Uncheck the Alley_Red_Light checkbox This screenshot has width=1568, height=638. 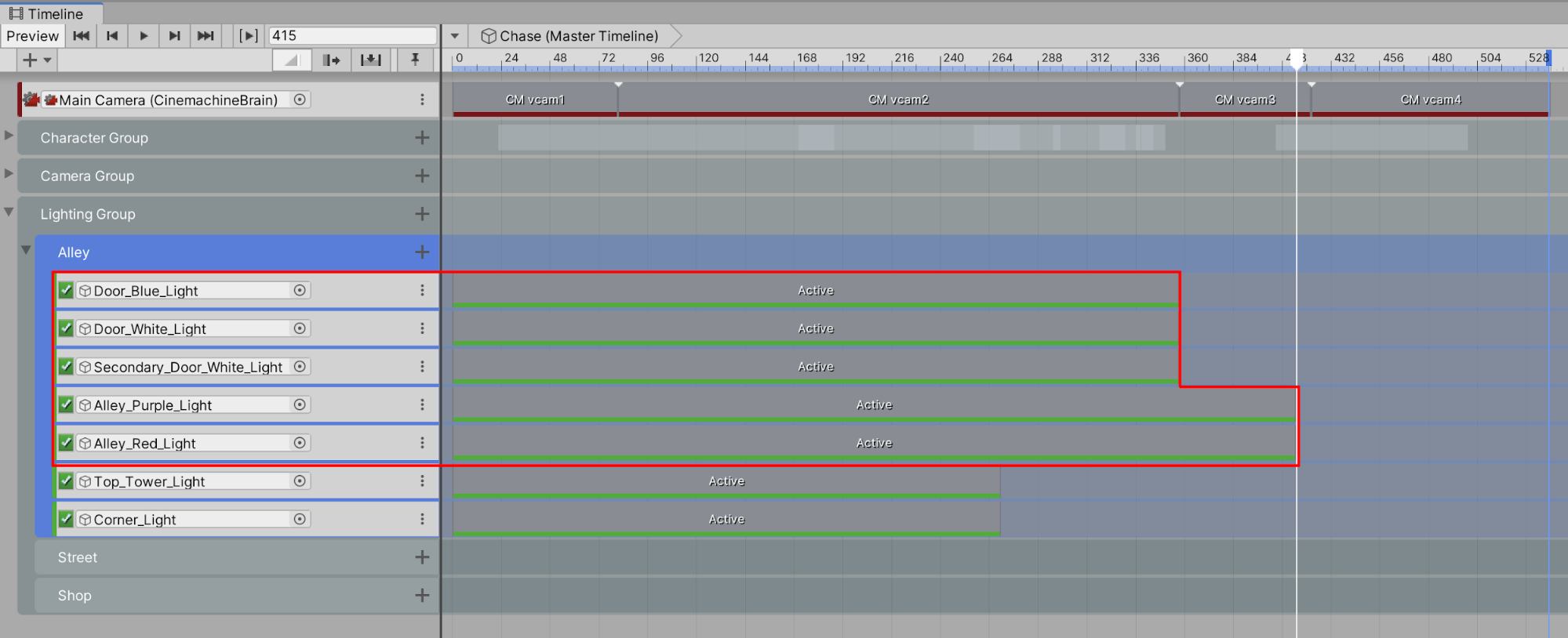click(66, 443)
